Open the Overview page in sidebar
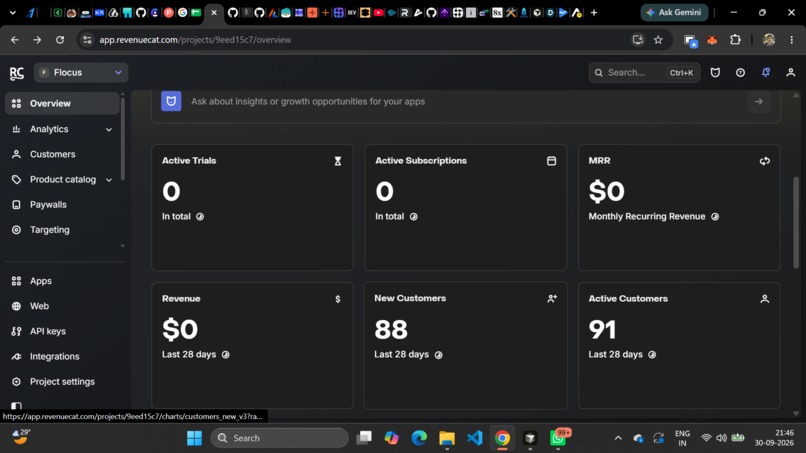The height and width of the screenshot is (453, 806). [62, 103]
